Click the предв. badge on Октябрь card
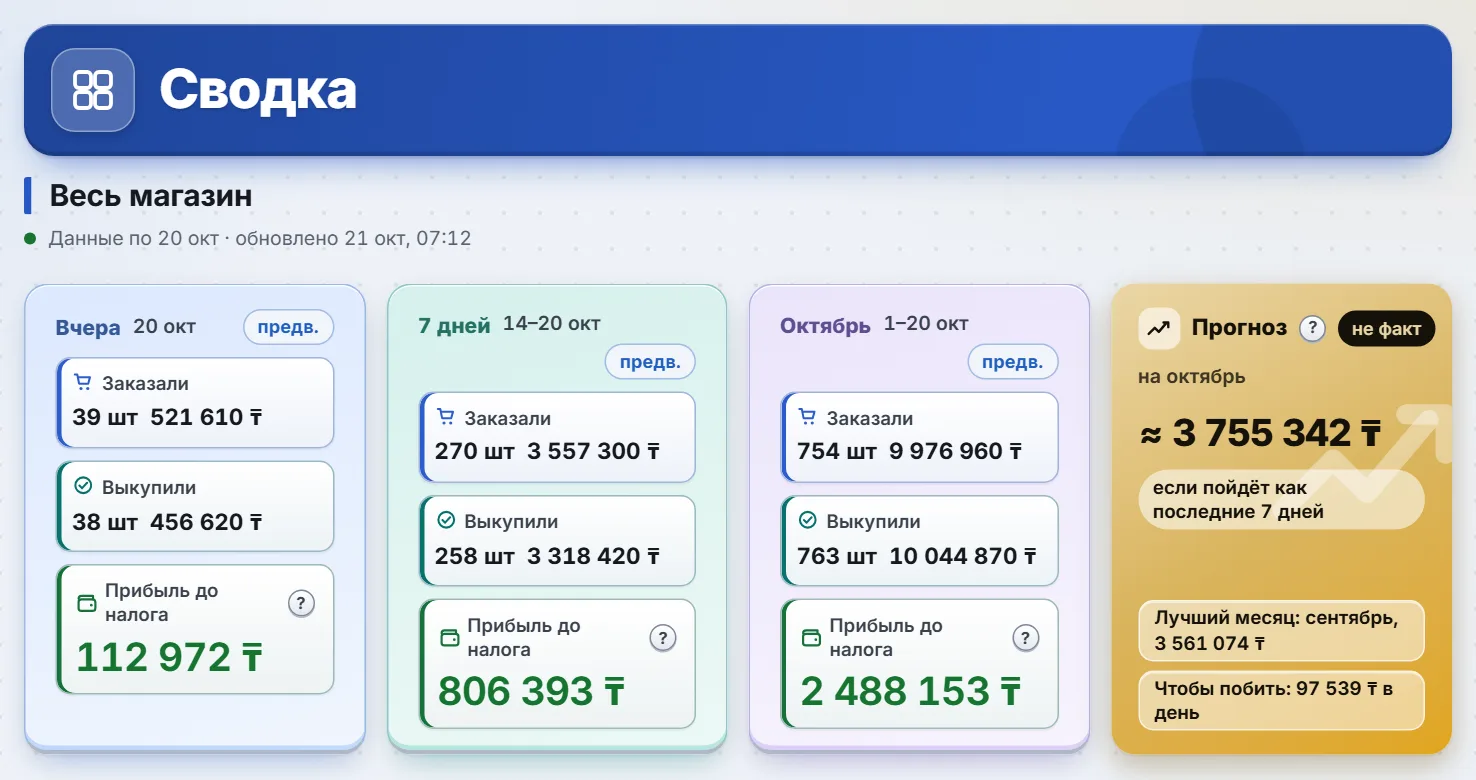Screen dimensions: 1476x780 [1013, 362]
